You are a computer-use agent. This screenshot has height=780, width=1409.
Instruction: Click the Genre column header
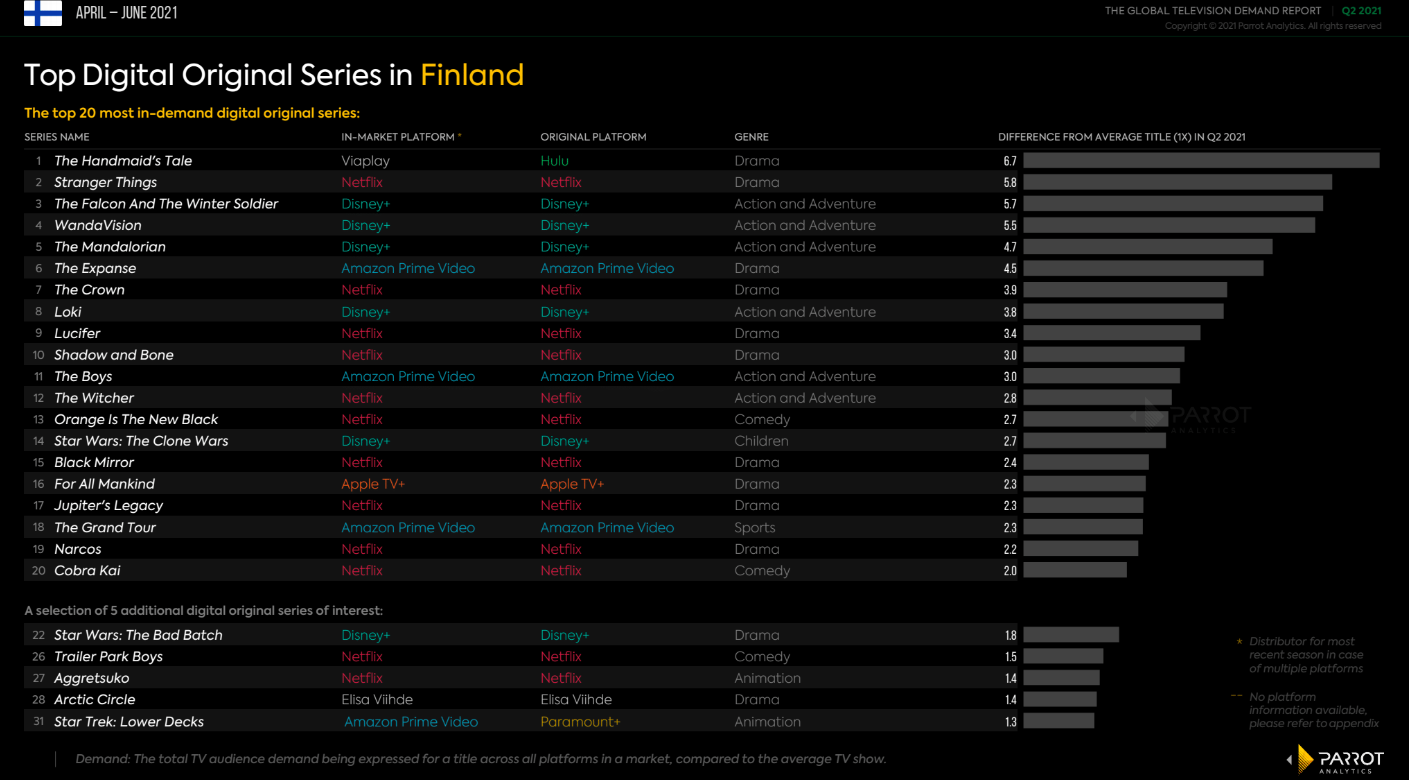pos(751,137)
